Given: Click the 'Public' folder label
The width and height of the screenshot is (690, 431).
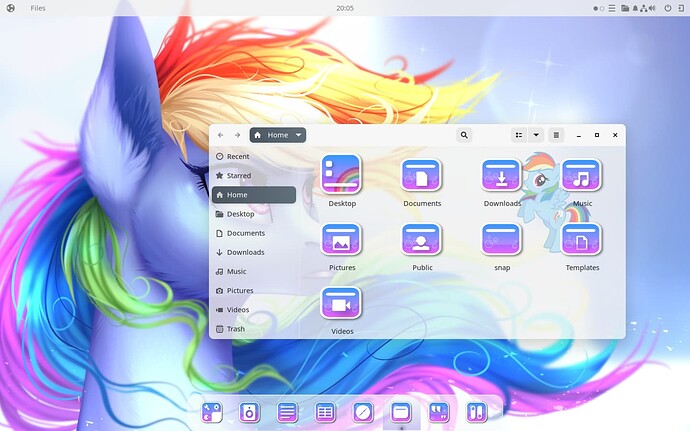Looking at the screenshot, I should [422, 267].
